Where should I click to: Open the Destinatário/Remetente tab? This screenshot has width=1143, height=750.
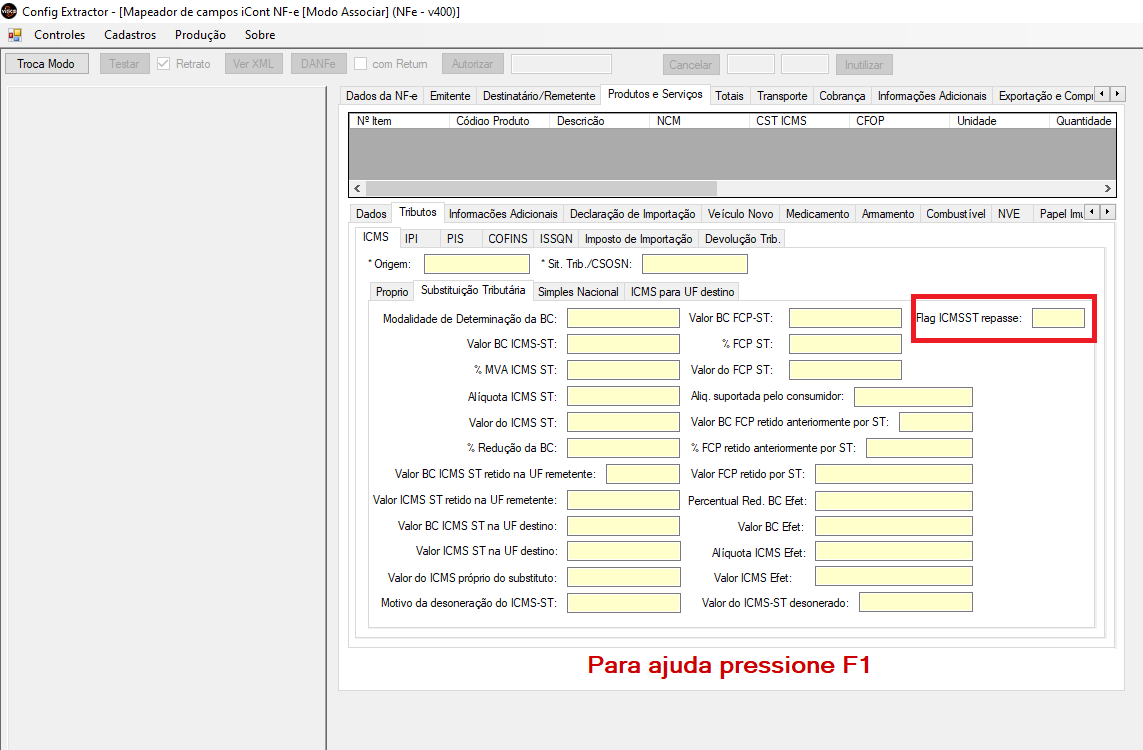click(539, 96)
